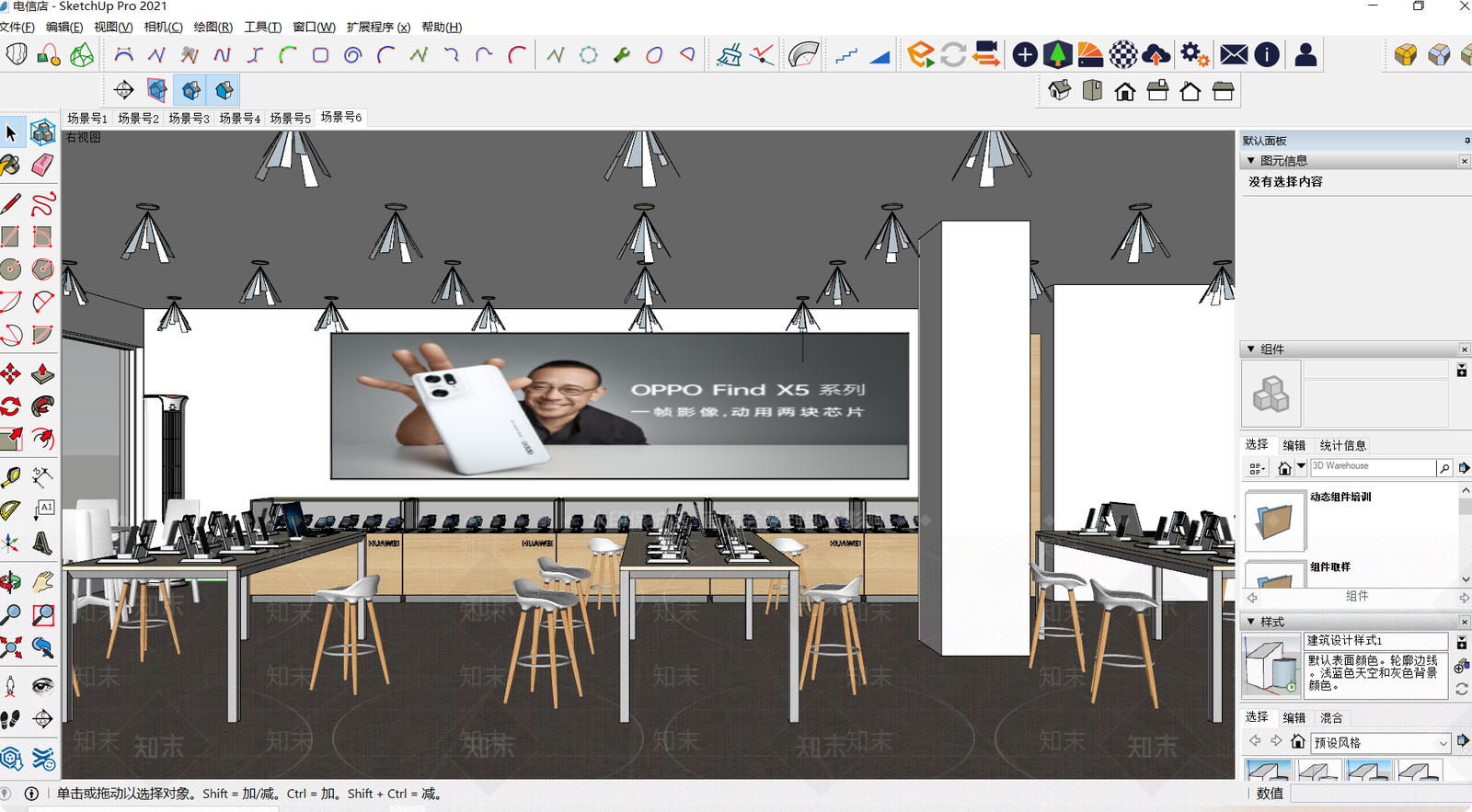Select the Pan hand tool
This screenshot has height=812, width=1472.
click(42, 581)
